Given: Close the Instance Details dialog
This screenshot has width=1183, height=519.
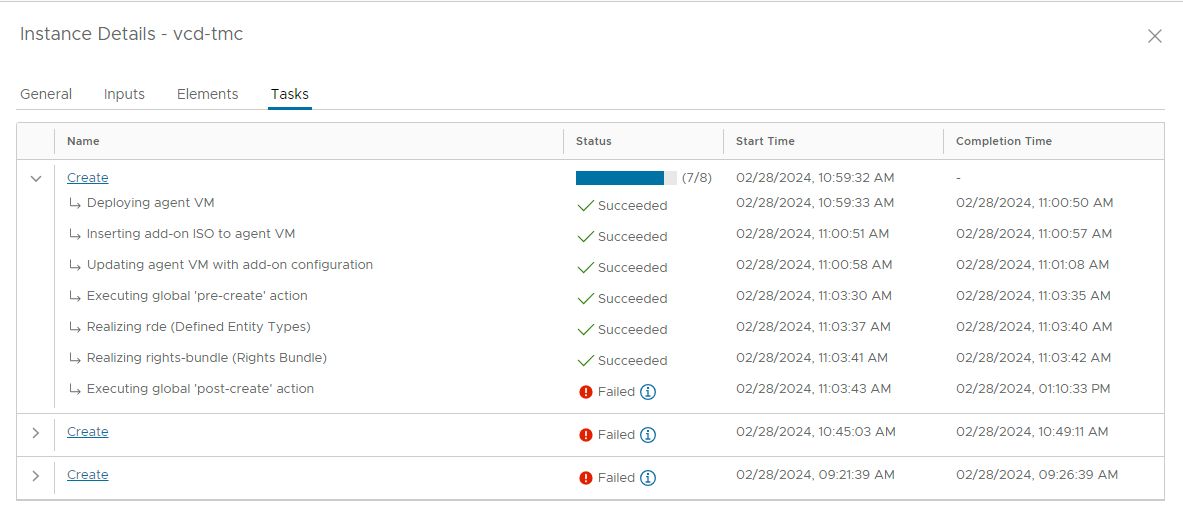Looking at the screenshot, I should click(1154, 36).
